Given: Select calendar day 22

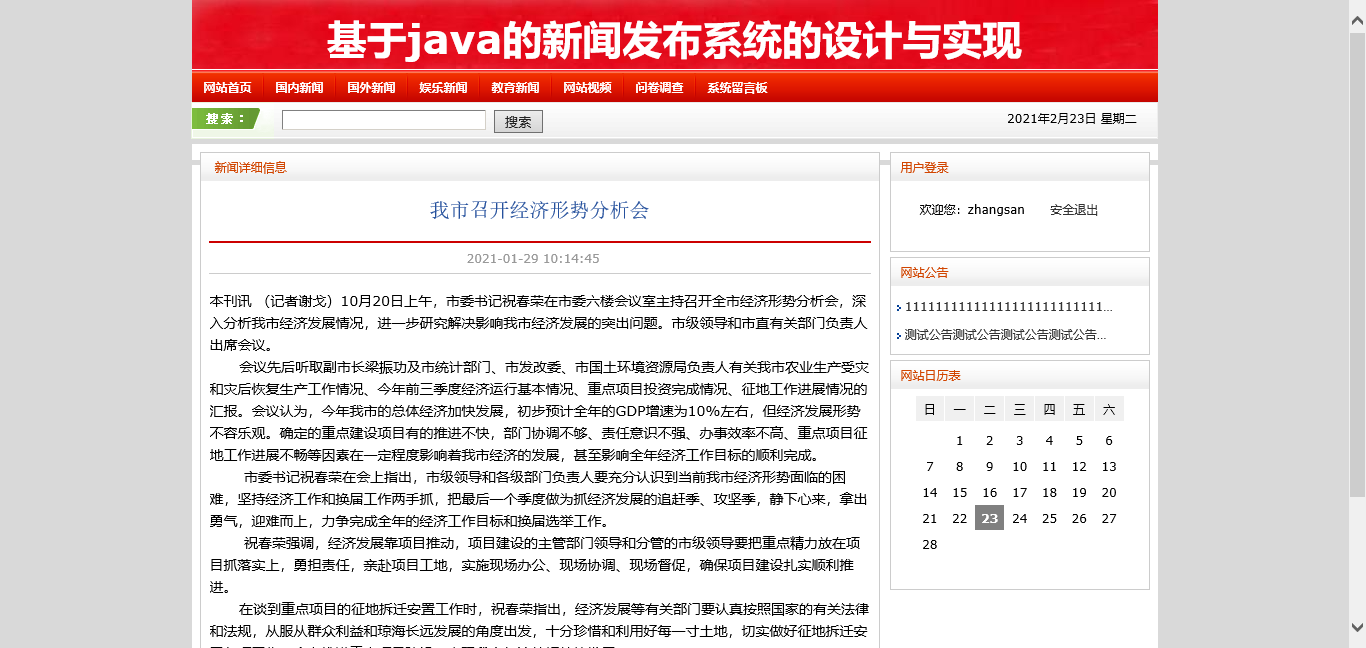Looking at the screenshot, I should click(x=959, y=519).
